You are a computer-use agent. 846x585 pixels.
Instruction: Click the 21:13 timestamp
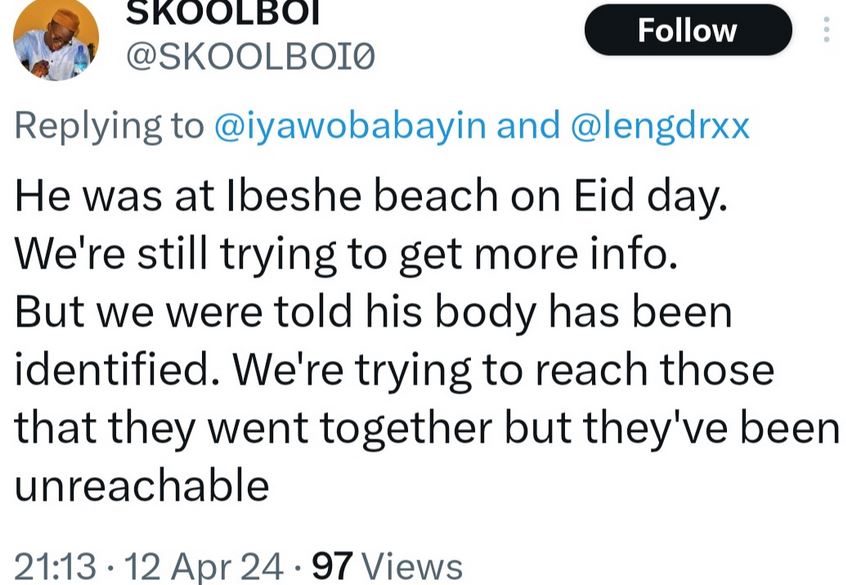click(55, 565)
